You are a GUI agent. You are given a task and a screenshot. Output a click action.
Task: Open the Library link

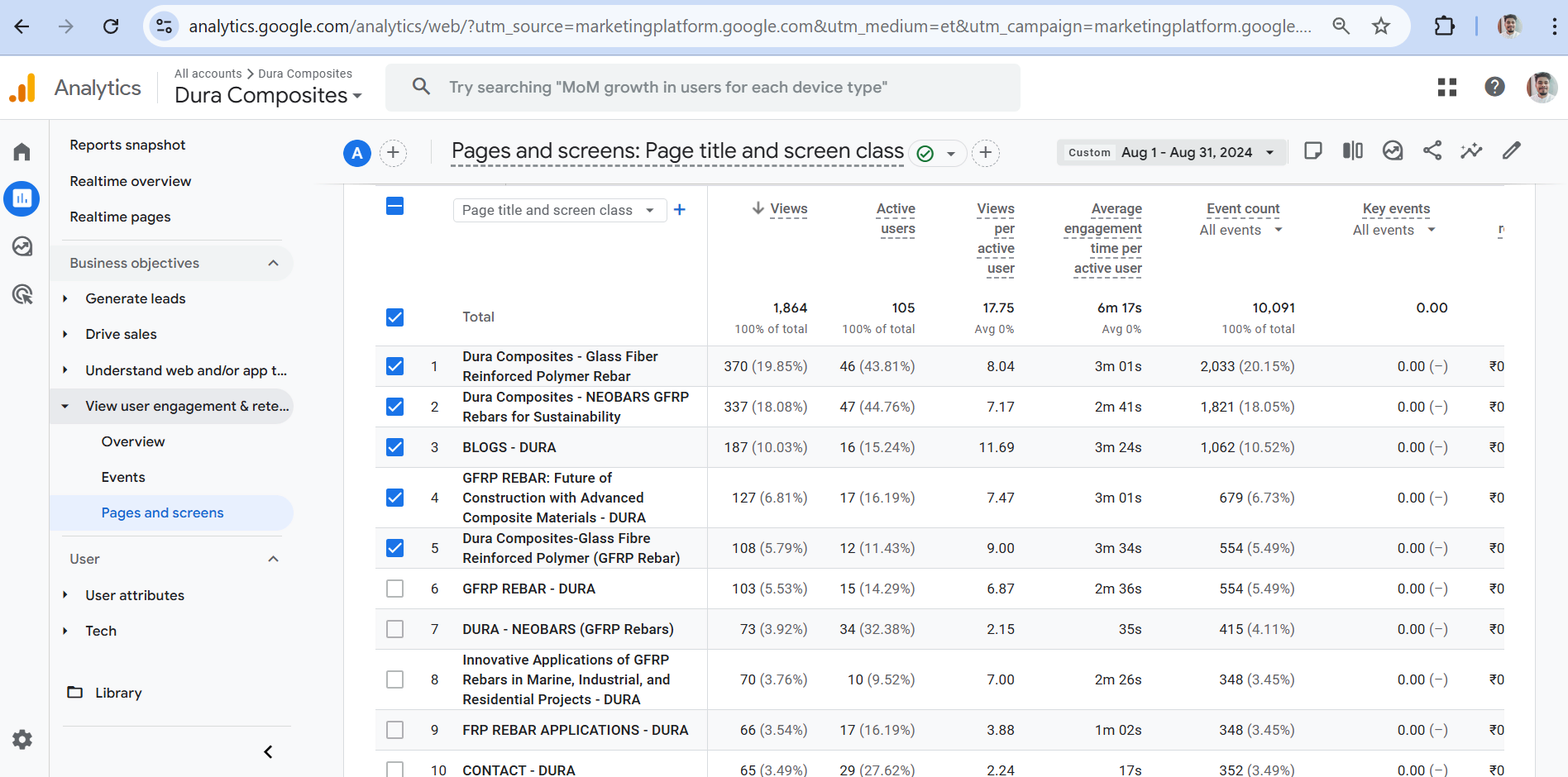[x=118, y=693]
